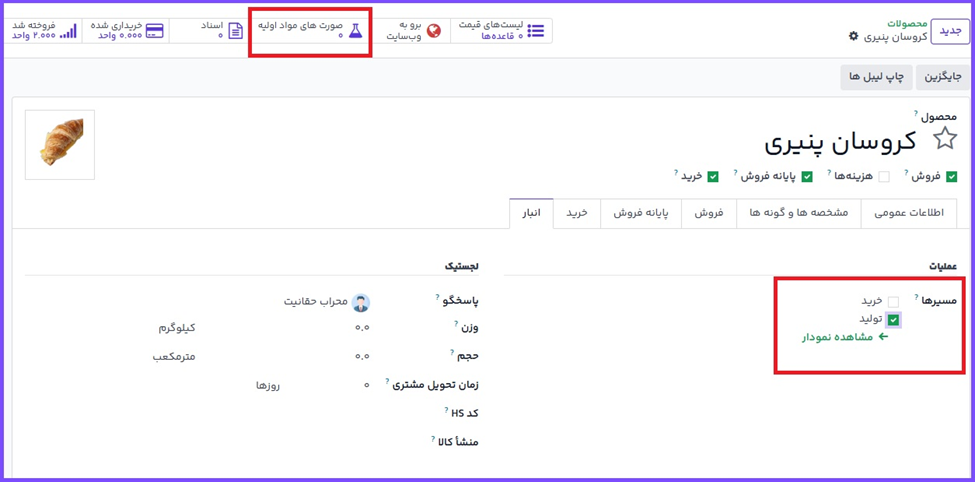Click the فروخته شد bar chart icon
The height and width of the screenshot is (482, 975).
coord(68,31)
